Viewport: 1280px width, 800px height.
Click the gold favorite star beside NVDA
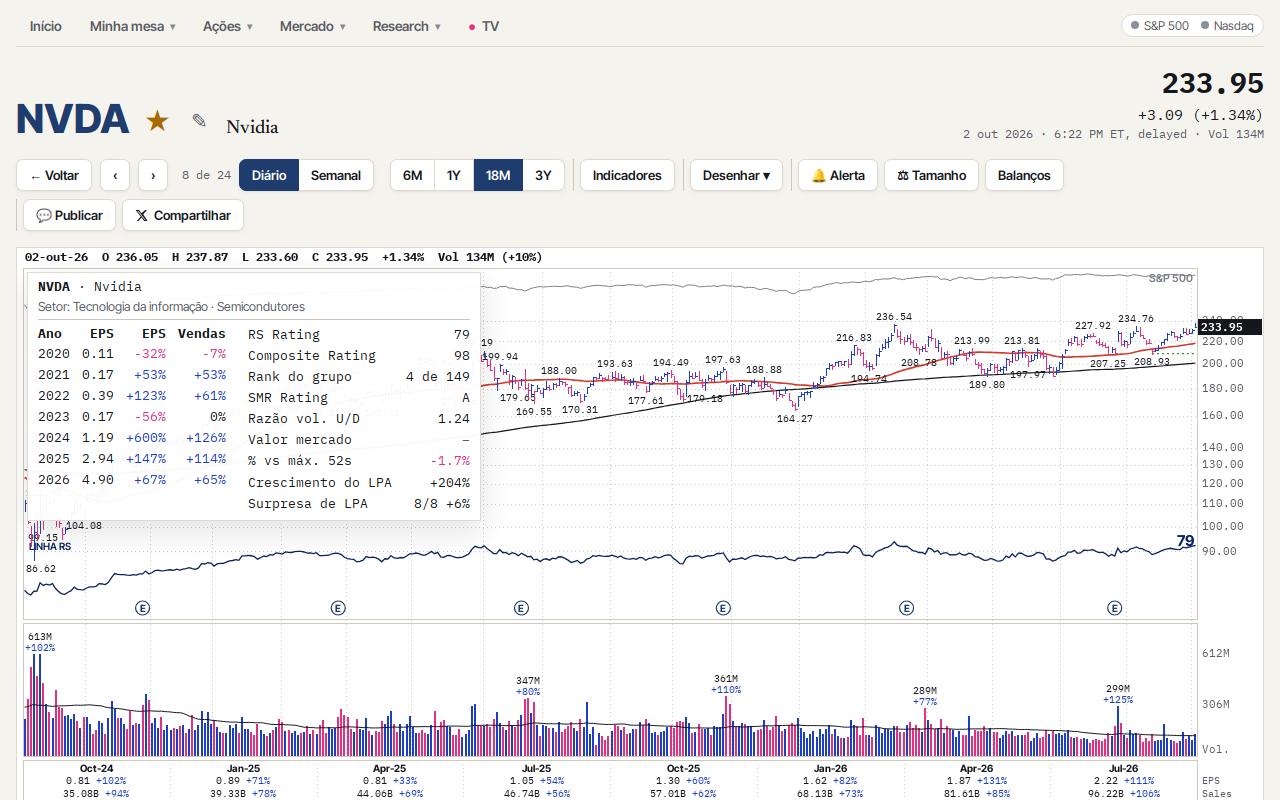(157, 121)
